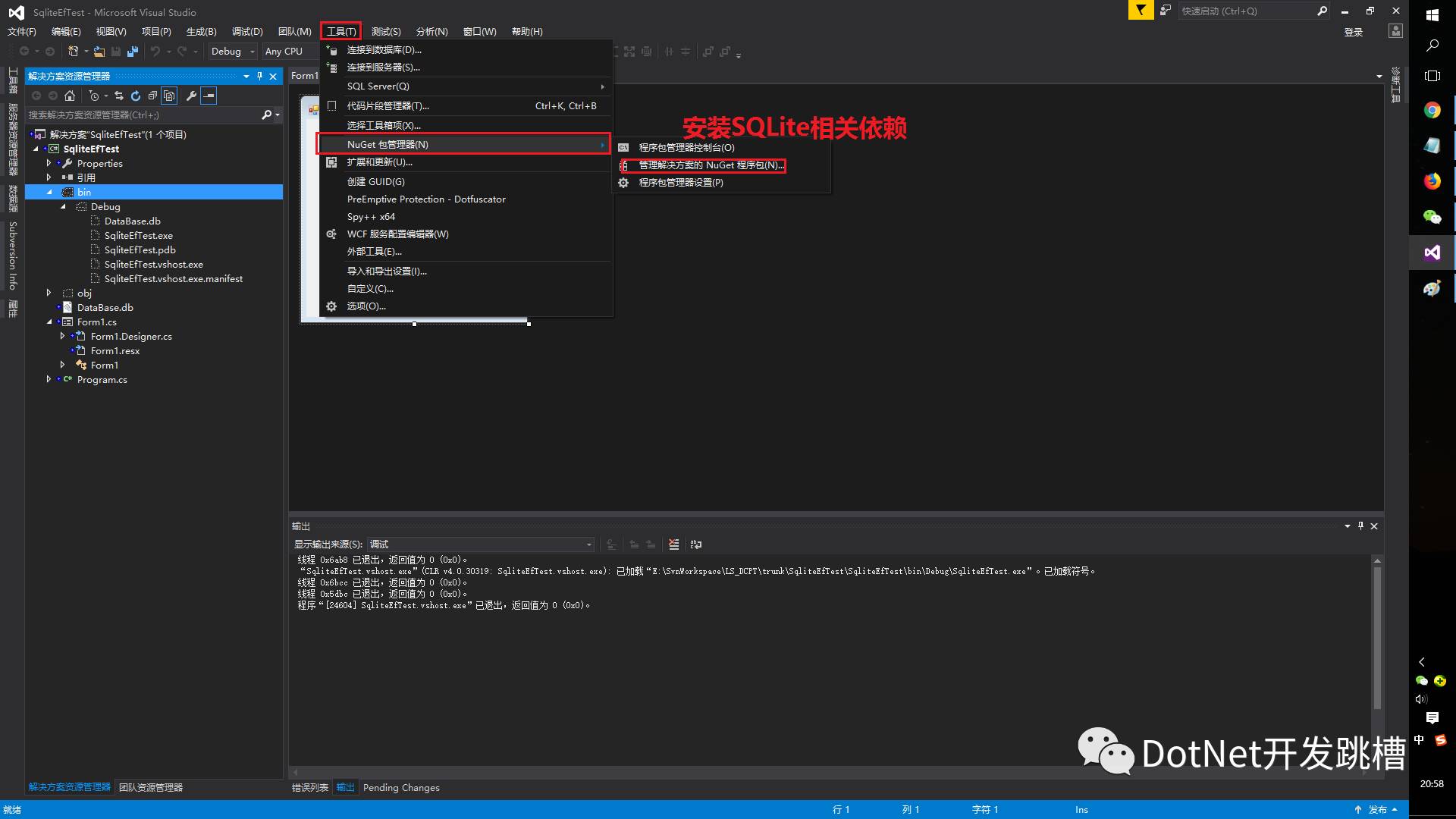The image size is (1456, 819).
Task: Open 程序包管理器控制台(O)
Action: click(686, 148)
